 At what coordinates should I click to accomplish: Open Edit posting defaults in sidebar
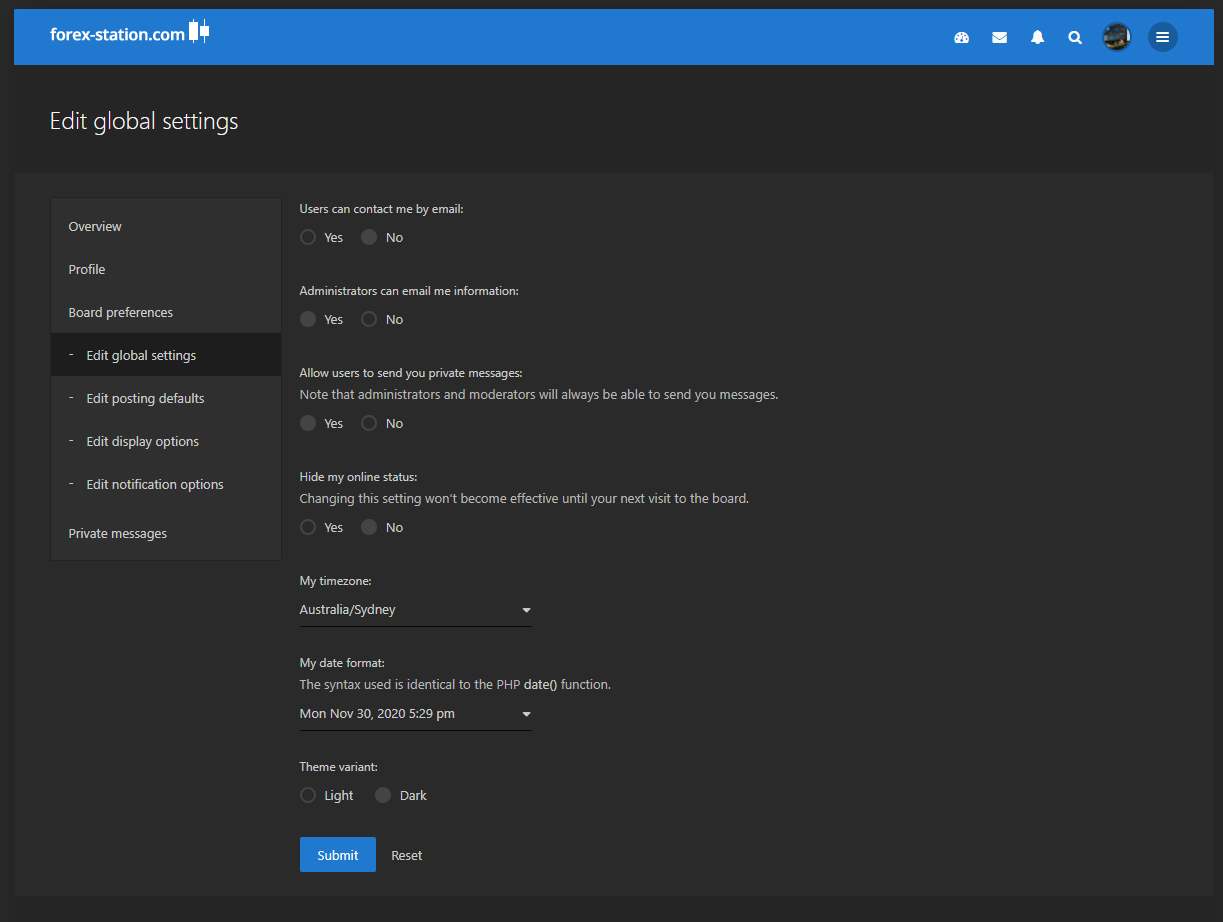145,399
